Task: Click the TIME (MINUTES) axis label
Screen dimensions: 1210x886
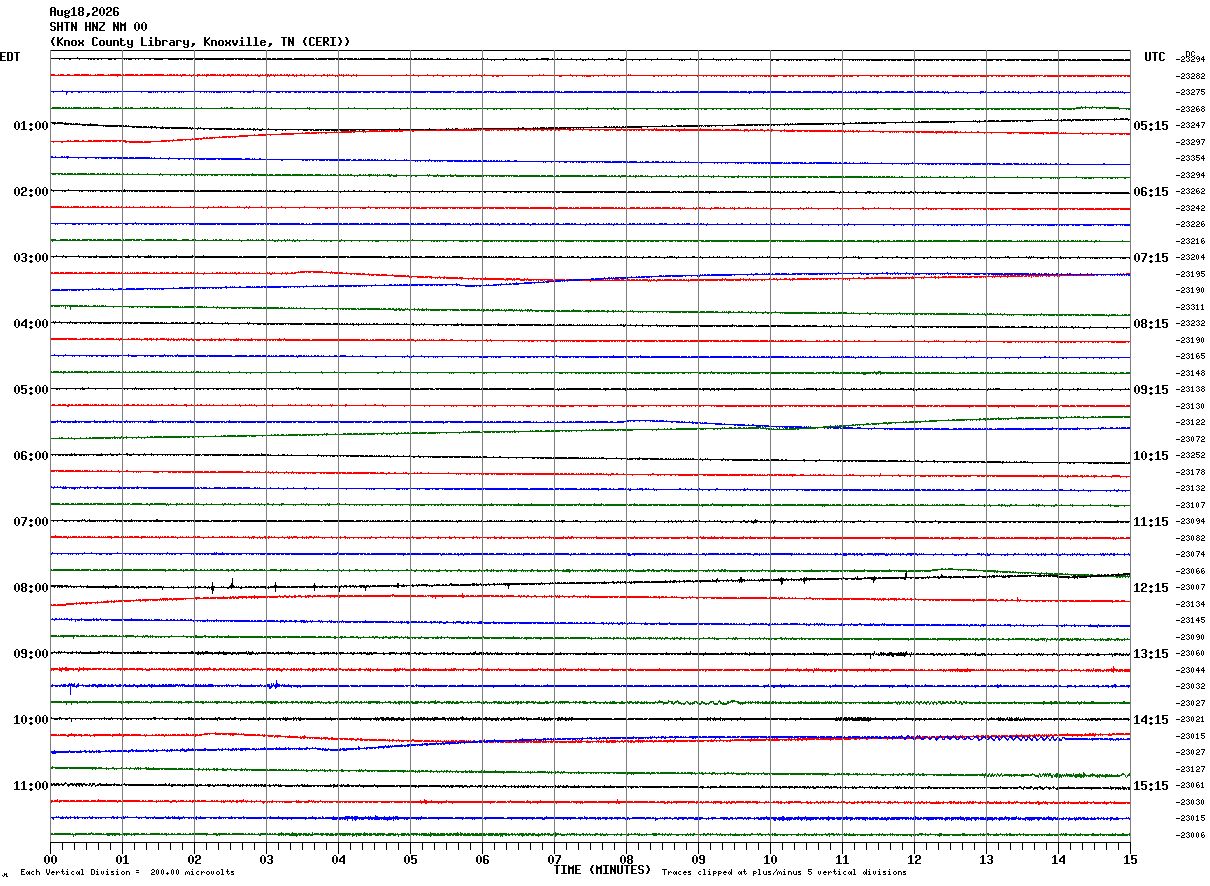Action: (x=602, y=870)
